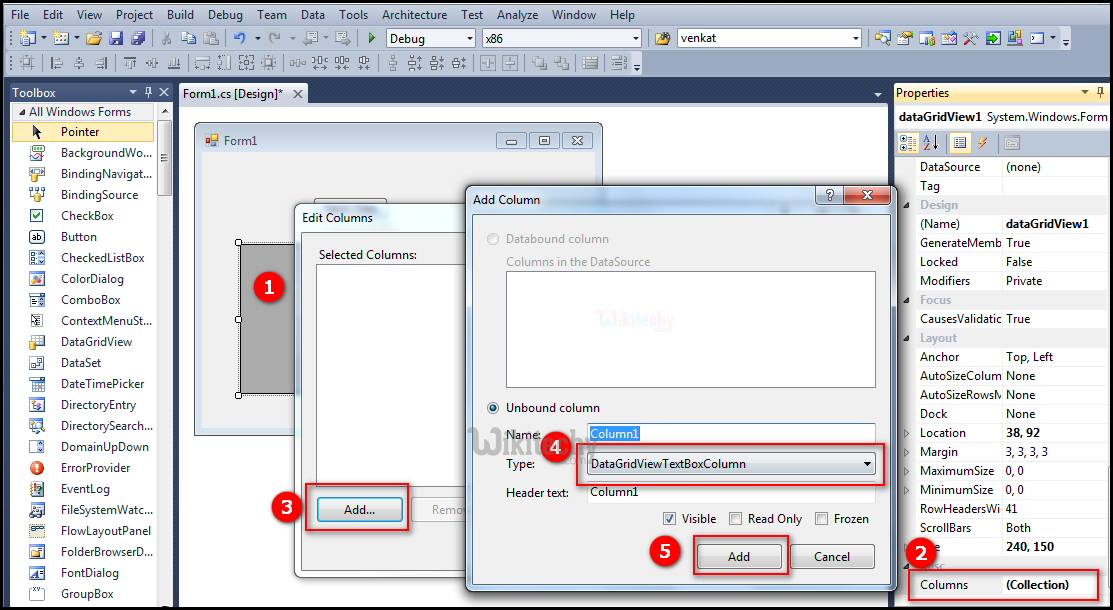Viewport: 1113px width, 610px height.
Task: Select the DateTimePicker toolbox item
Action: point(102,384)
